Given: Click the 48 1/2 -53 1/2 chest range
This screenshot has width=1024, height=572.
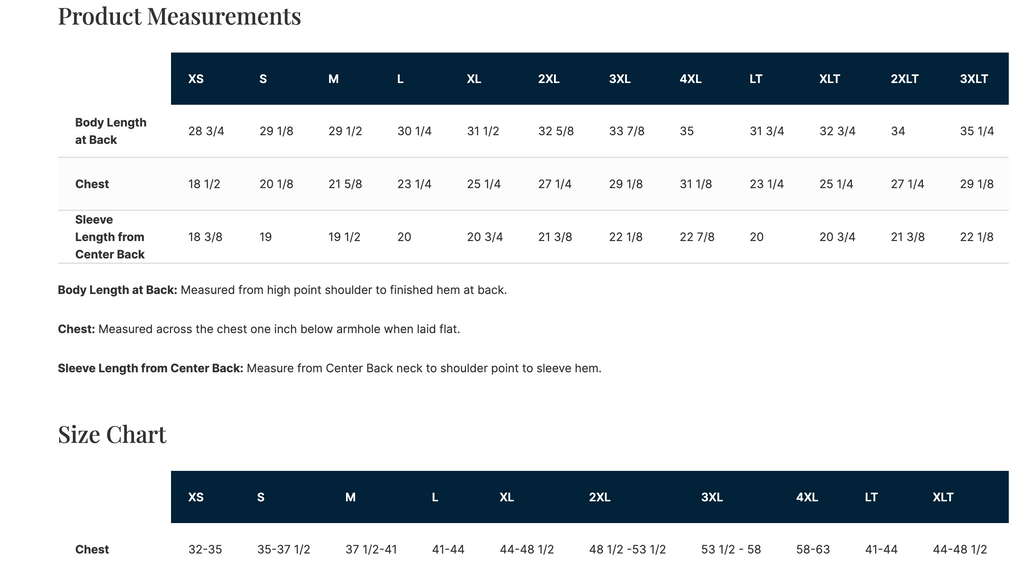Looking at the screenshot, I should coord(628,550).
